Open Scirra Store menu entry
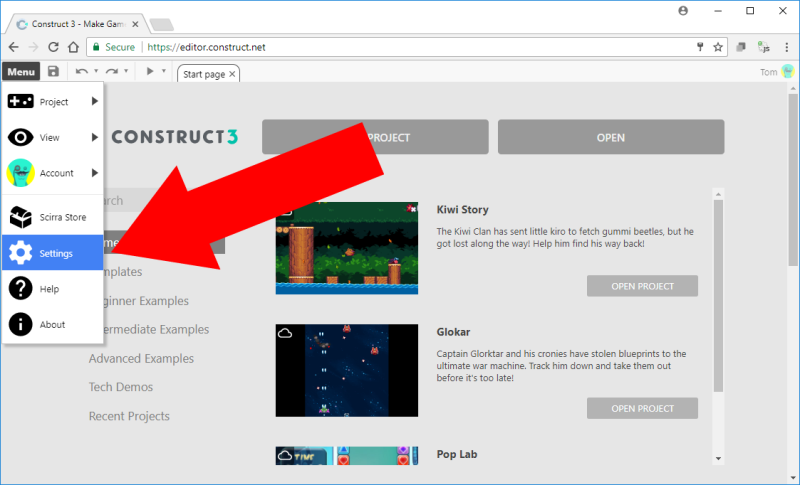 click(x=53, y=217)
